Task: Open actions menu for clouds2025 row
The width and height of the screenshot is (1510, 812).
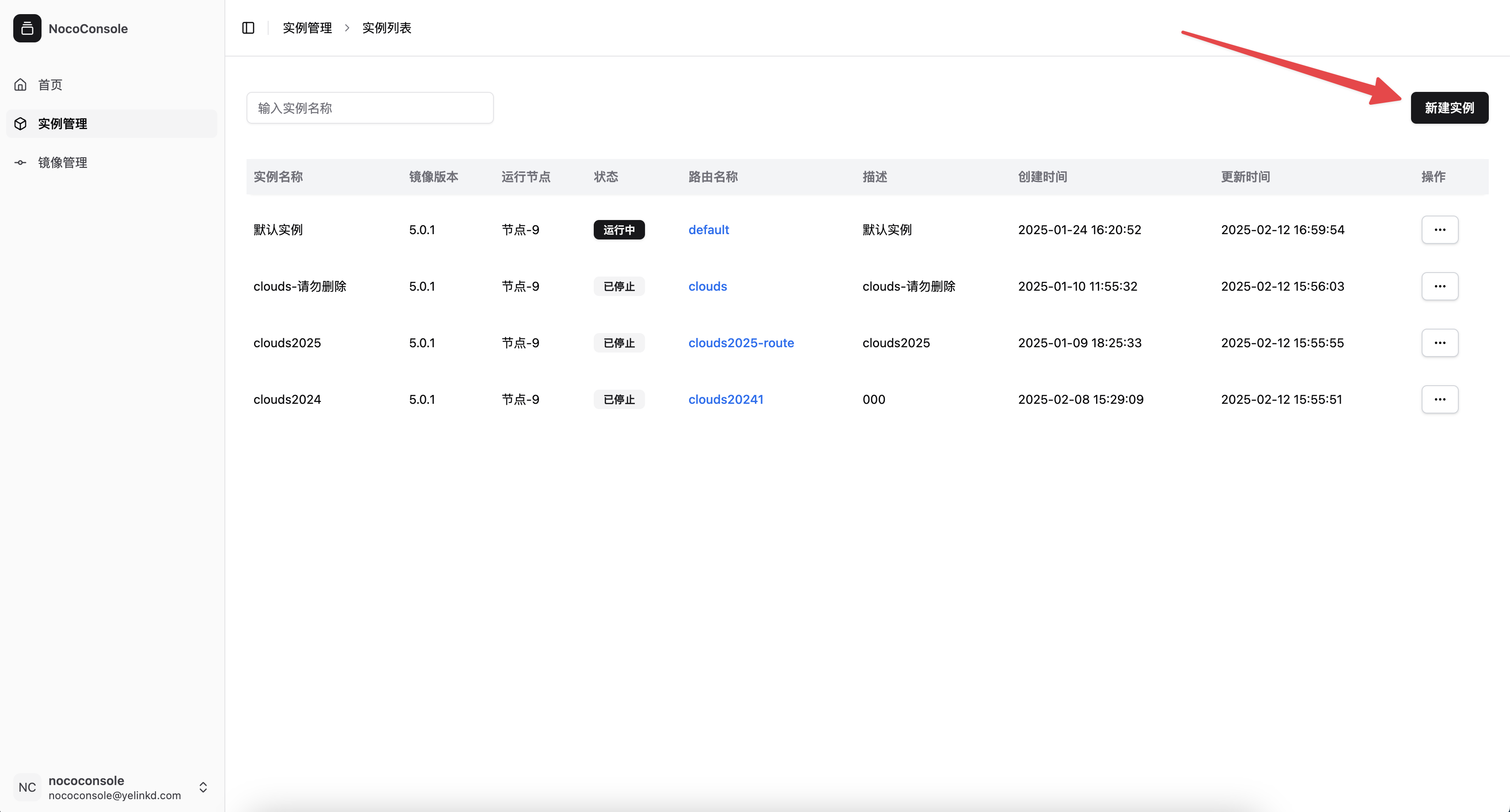Action: (x=1439, y=343)
